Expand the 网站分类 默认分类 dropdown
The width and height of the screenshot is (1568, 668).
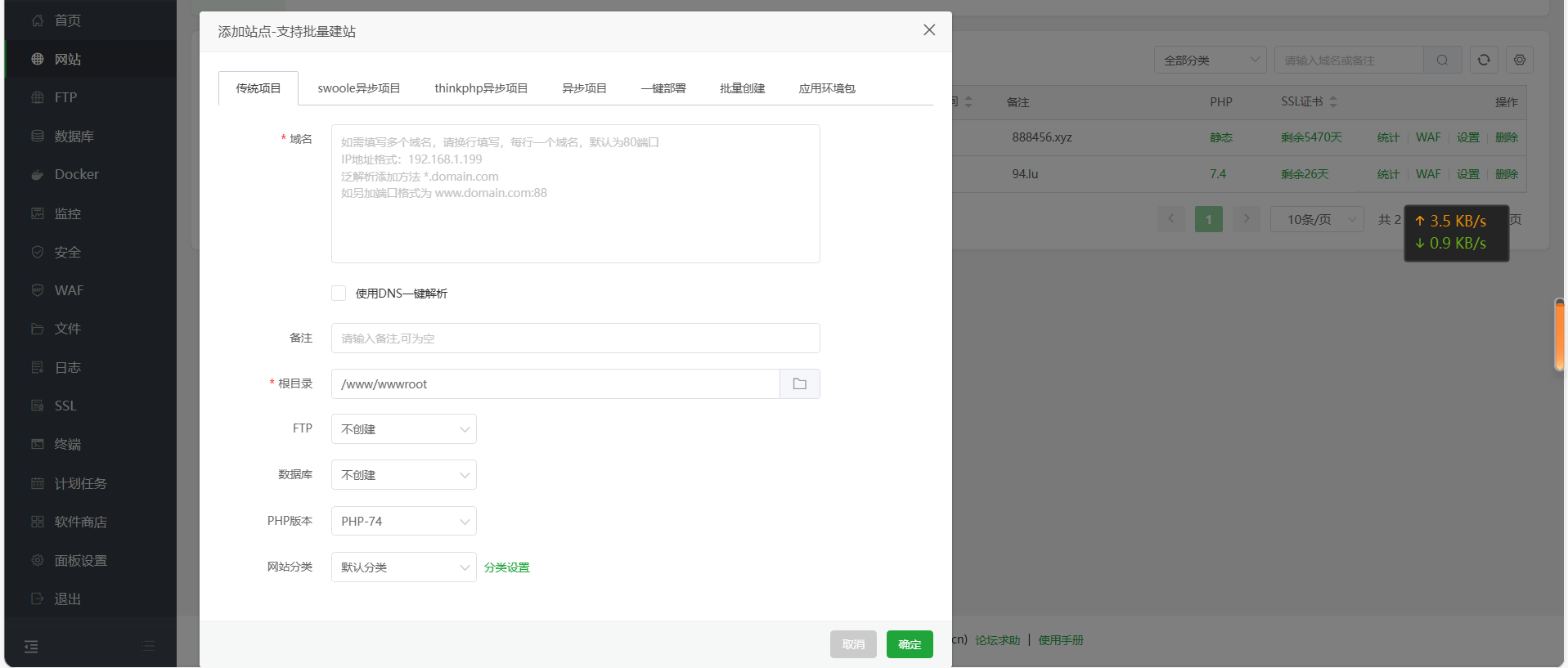(x=403, y=567)
